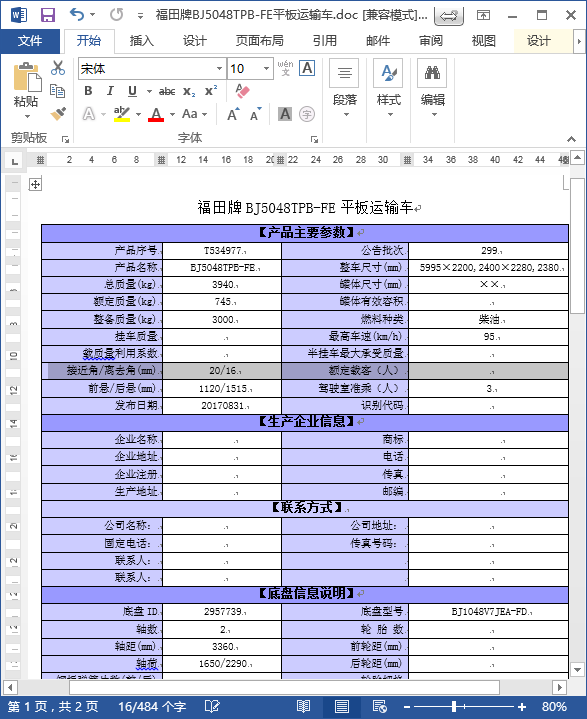Click the Redo/Repeat icon

point(116,15)
